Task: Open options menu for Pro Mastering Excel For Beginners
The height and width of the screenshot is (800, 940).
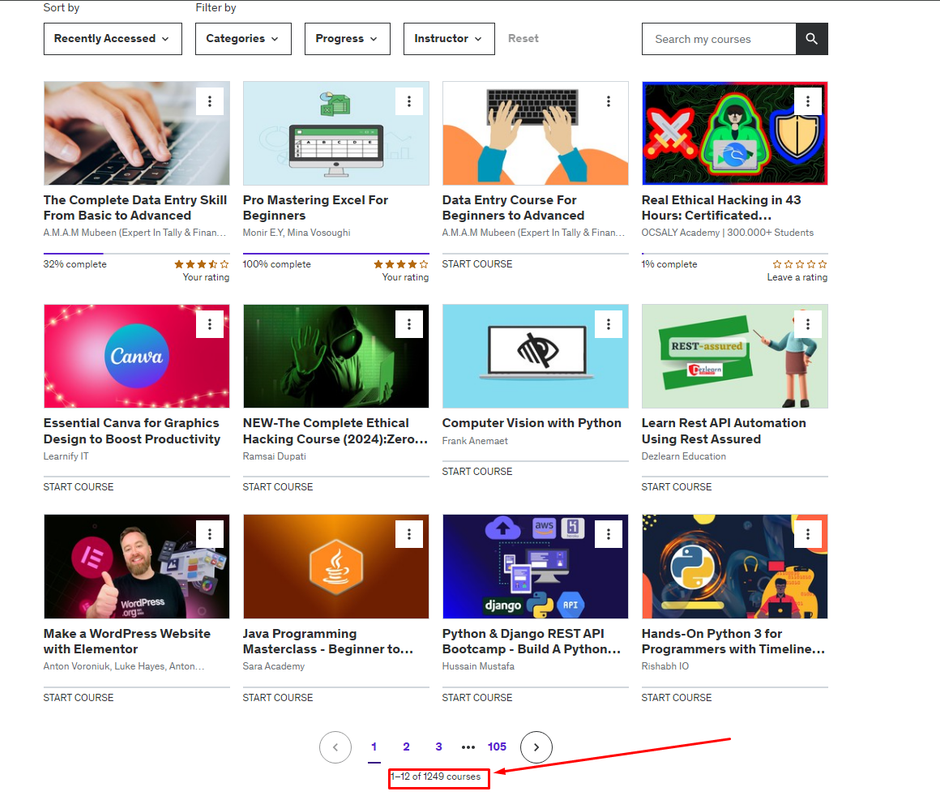Action: [409, 101]
